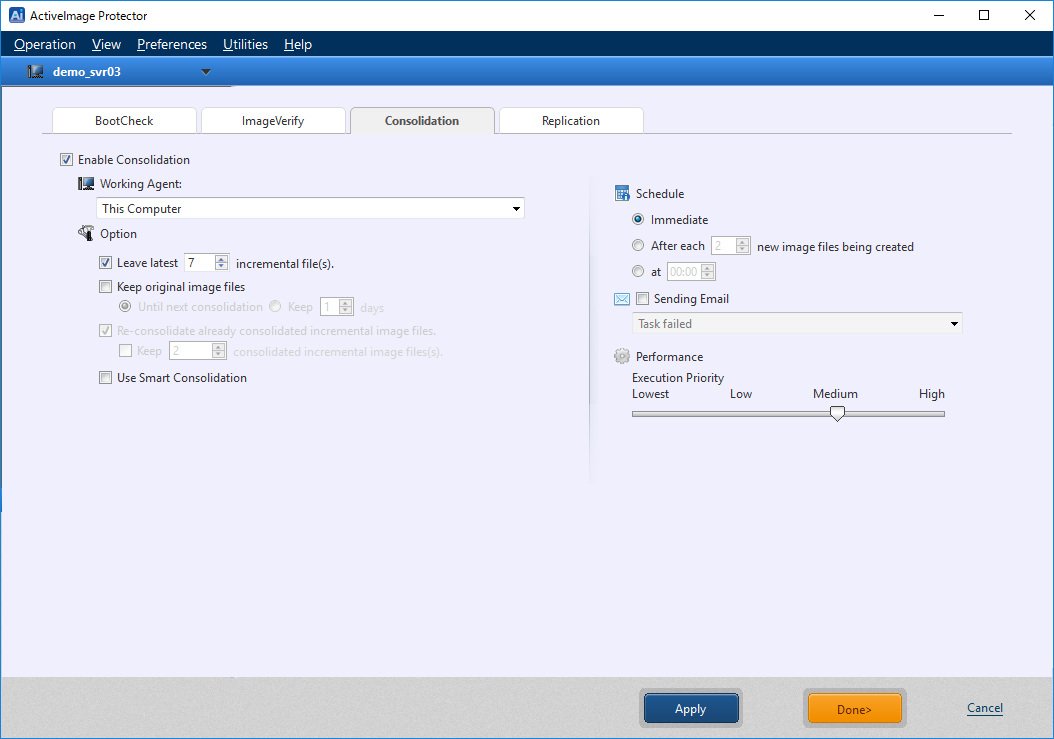Switch to the BootCheck tab

(x=124, y=121)
